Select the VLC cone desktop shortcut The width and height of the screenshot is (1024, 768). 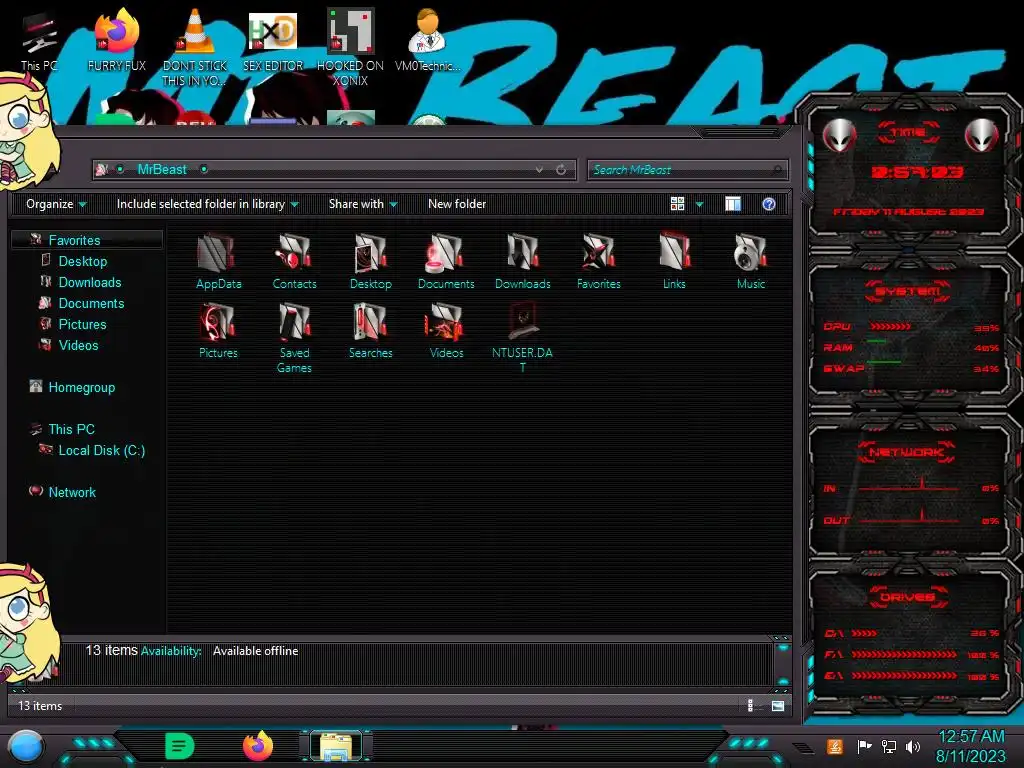pos(194,47)
